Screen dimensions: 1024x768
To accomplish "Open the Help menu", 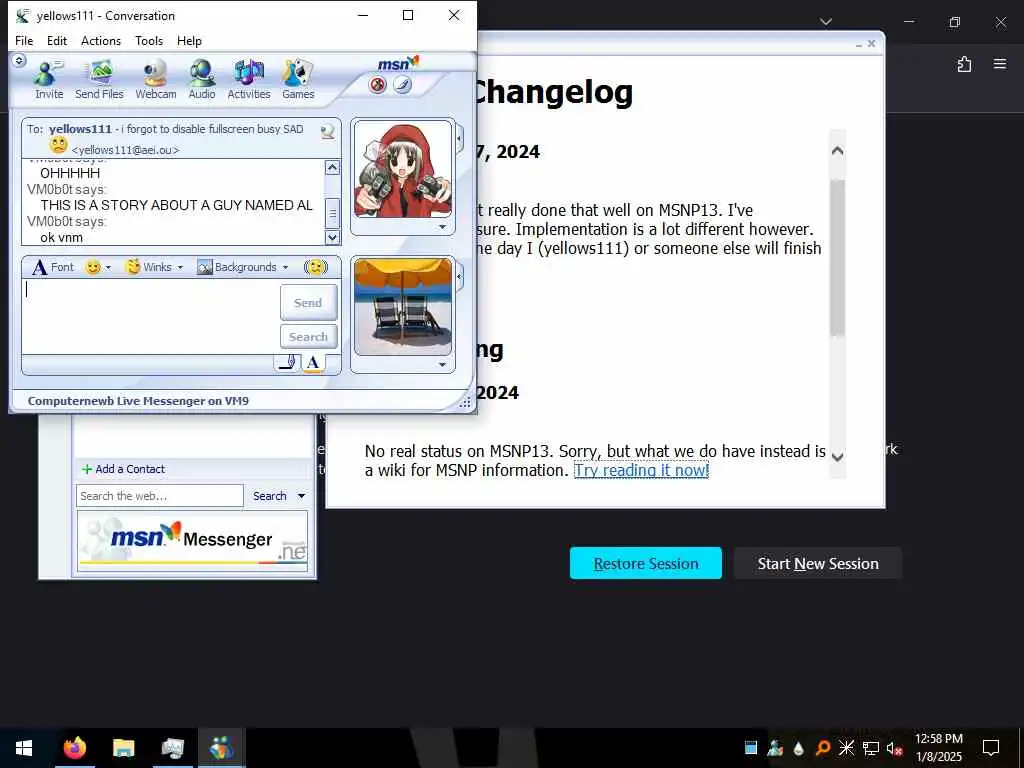I will pyautogui.click(x=189, y=40).
